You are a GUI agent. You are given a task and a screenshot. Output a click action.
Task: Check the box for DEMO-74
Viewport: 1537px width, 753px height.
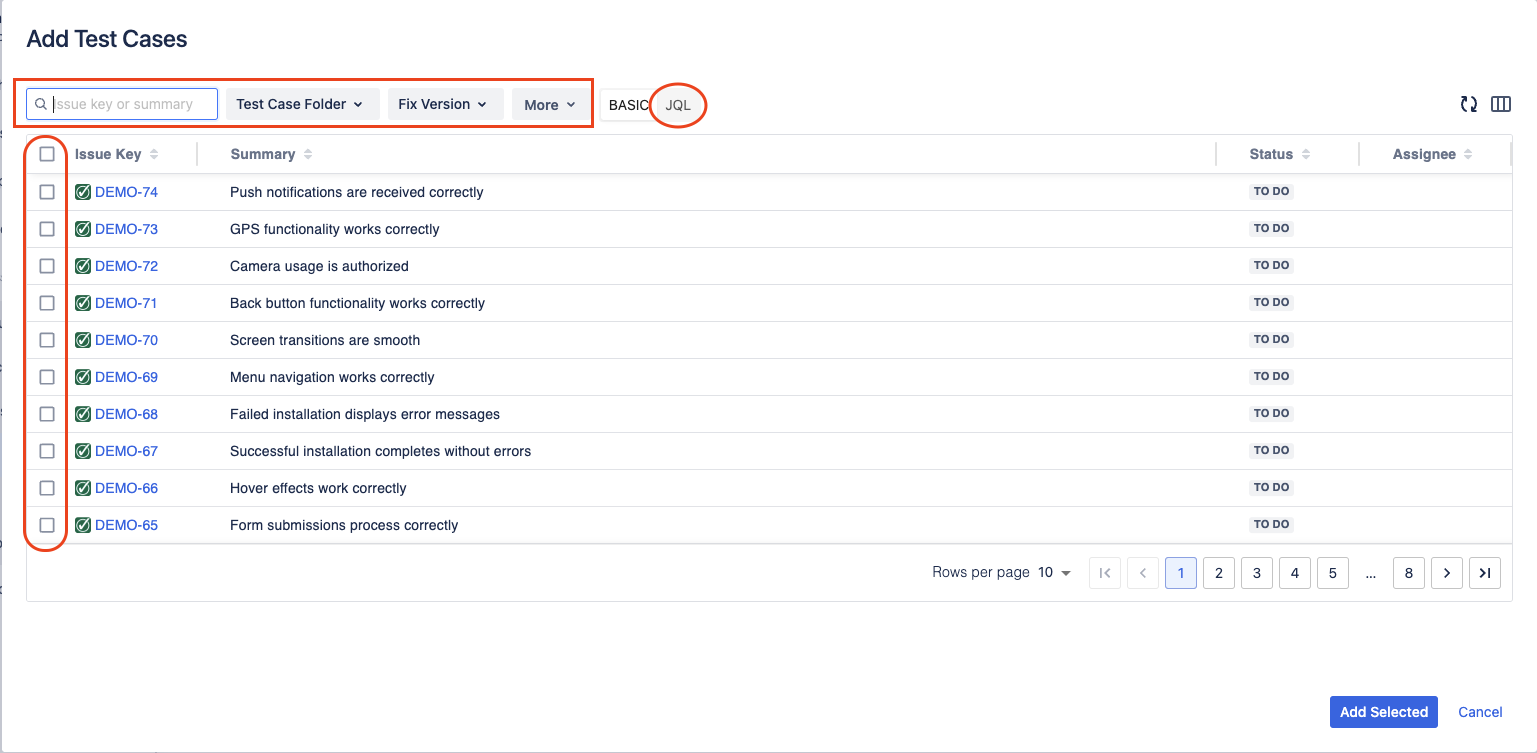click(x=47, y=192)
